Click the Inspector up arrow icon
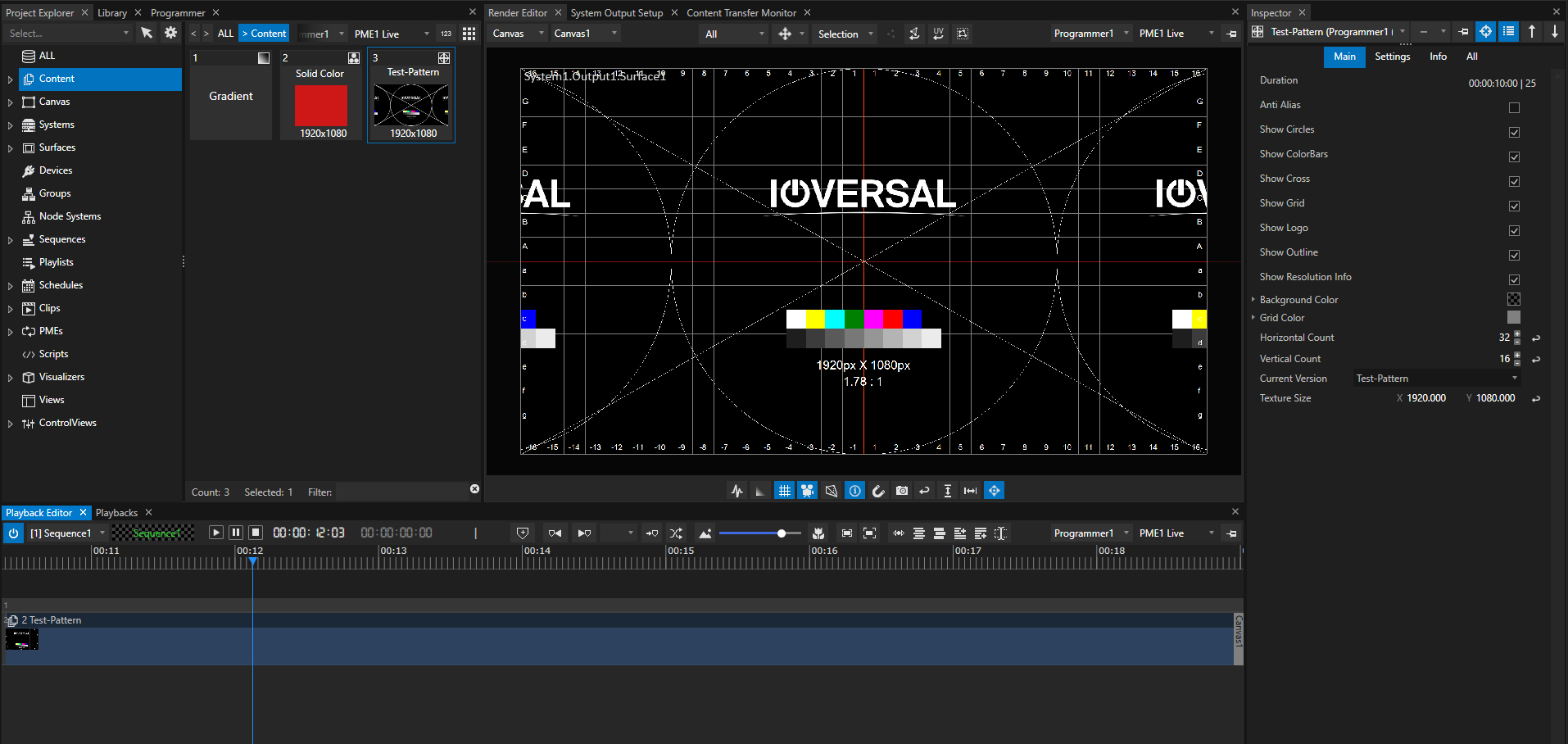 coord(1532,31)
